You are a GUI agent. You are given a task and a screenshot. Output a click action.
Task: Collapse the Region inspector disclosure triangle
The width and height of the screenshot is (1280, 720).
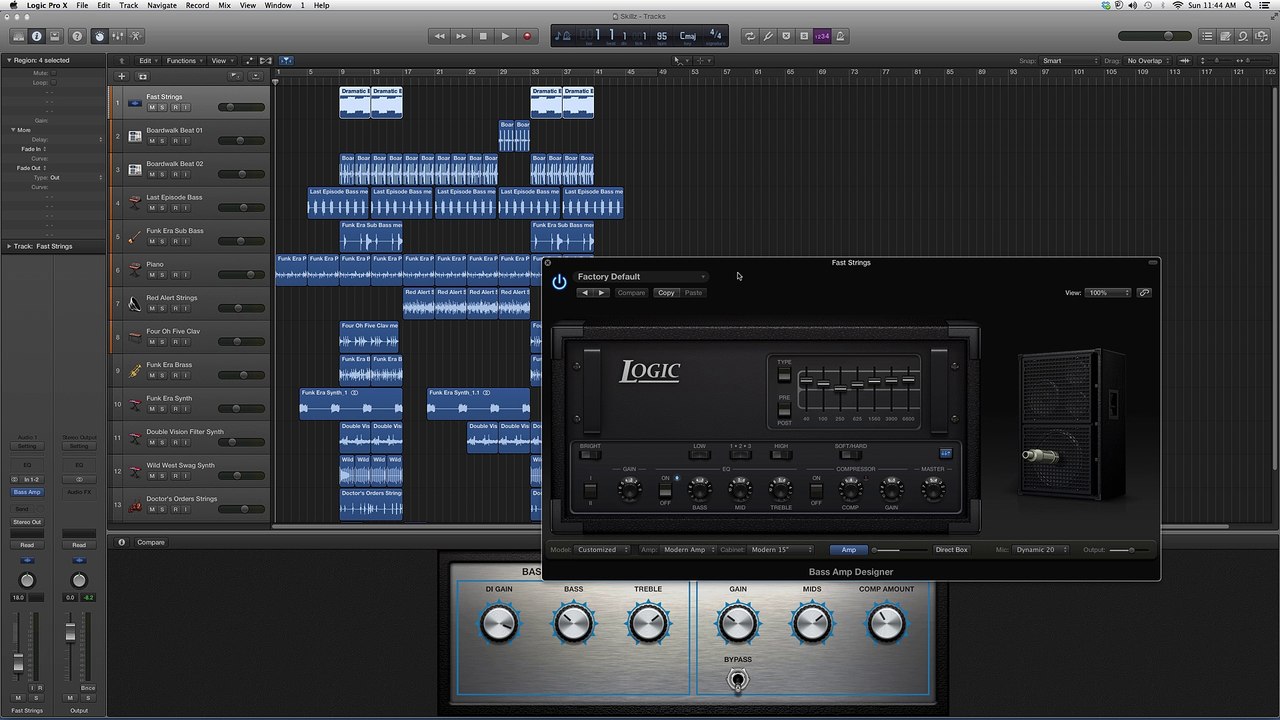[8, 60]
